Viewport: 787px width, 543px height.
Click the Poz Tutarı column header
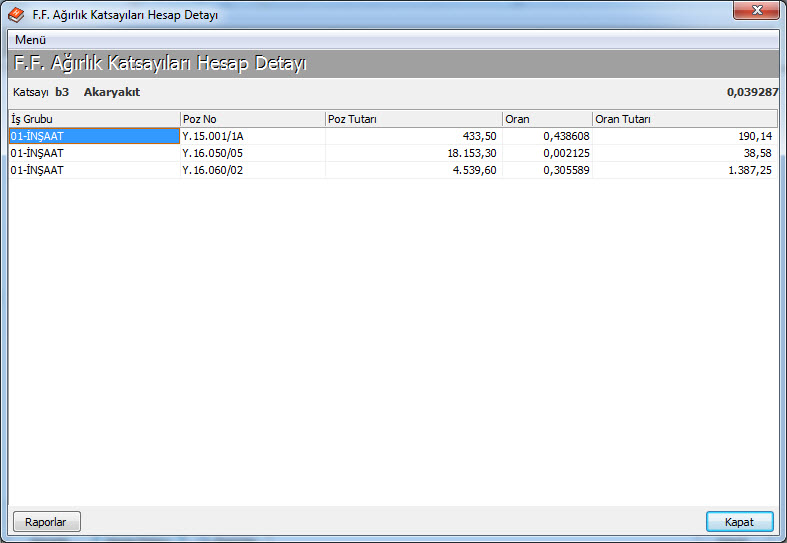click(x=413, y=119)
